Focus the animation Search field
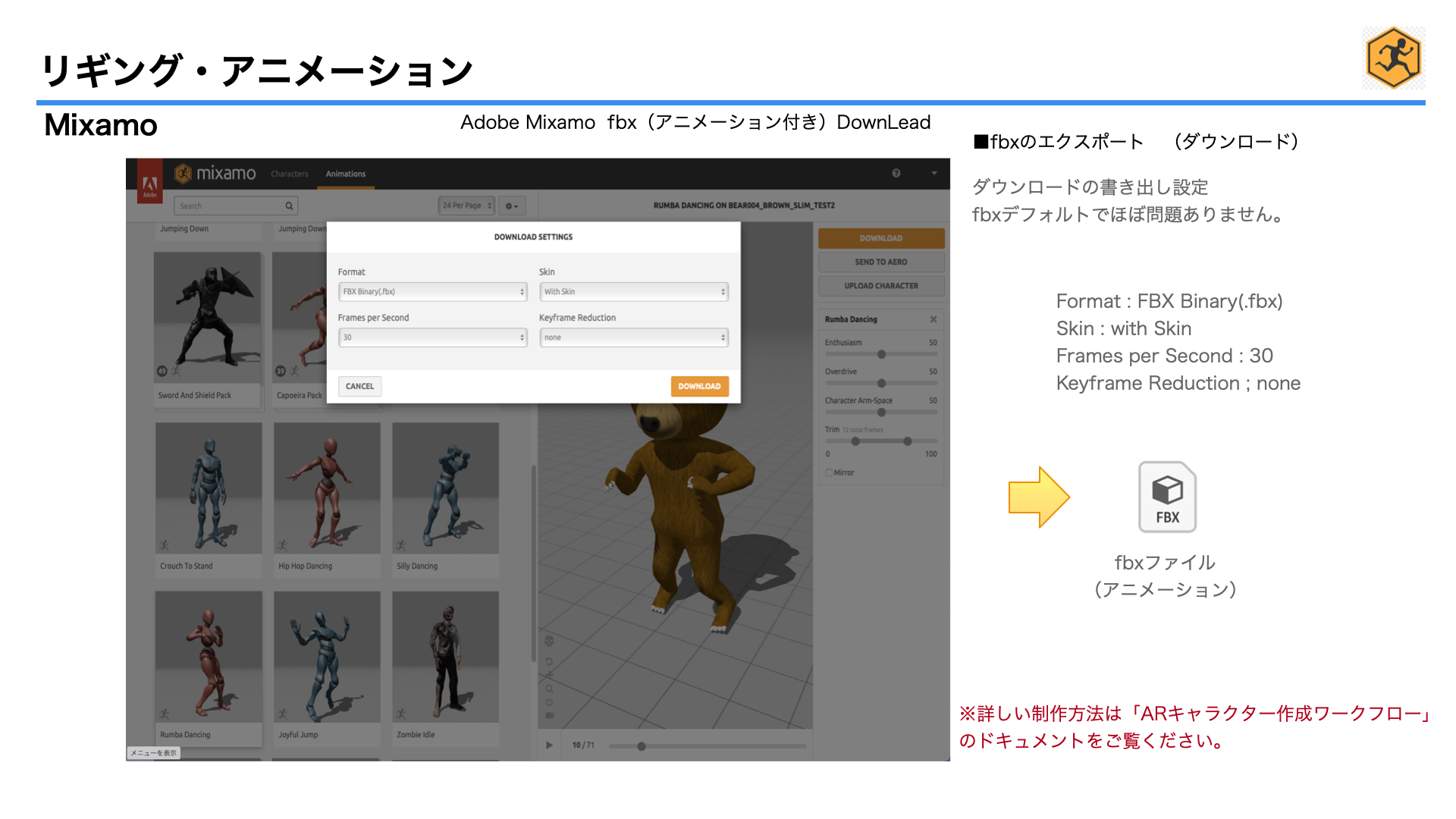 coord(236,206)
